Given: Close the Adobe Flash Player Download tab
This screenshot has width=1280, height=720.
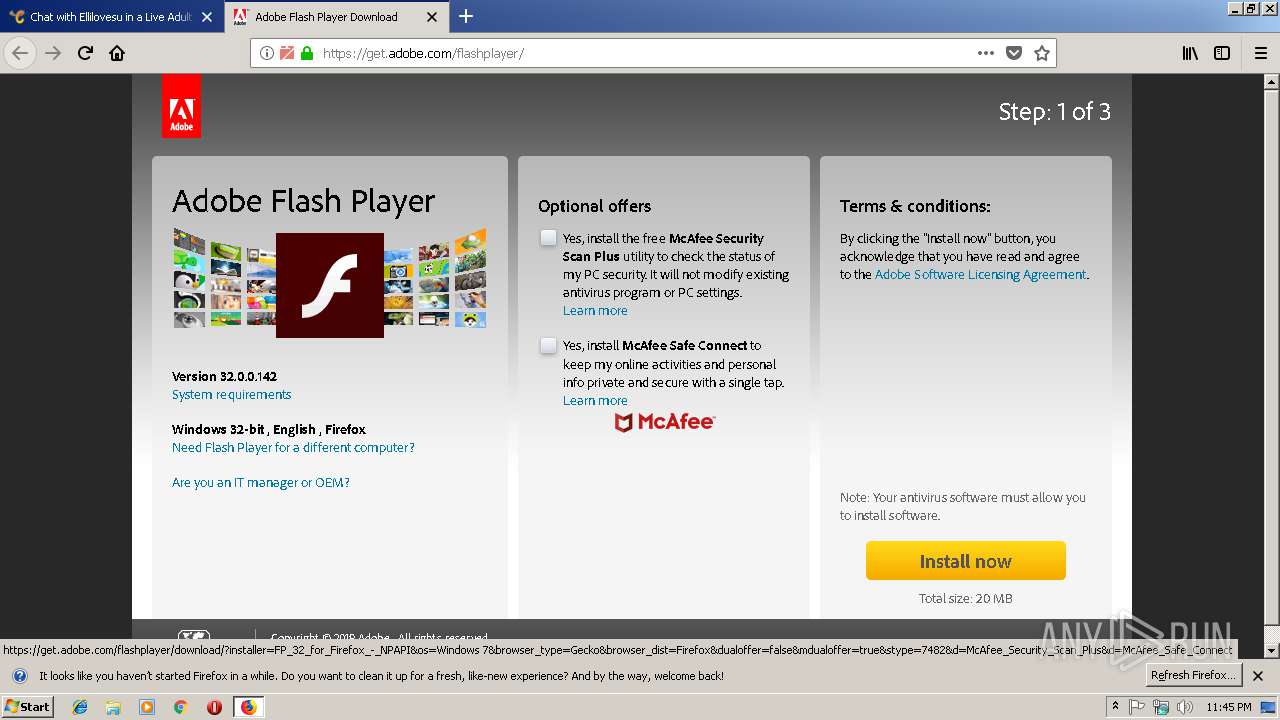Looking at the screenshot, I should (x=432, y=17).
